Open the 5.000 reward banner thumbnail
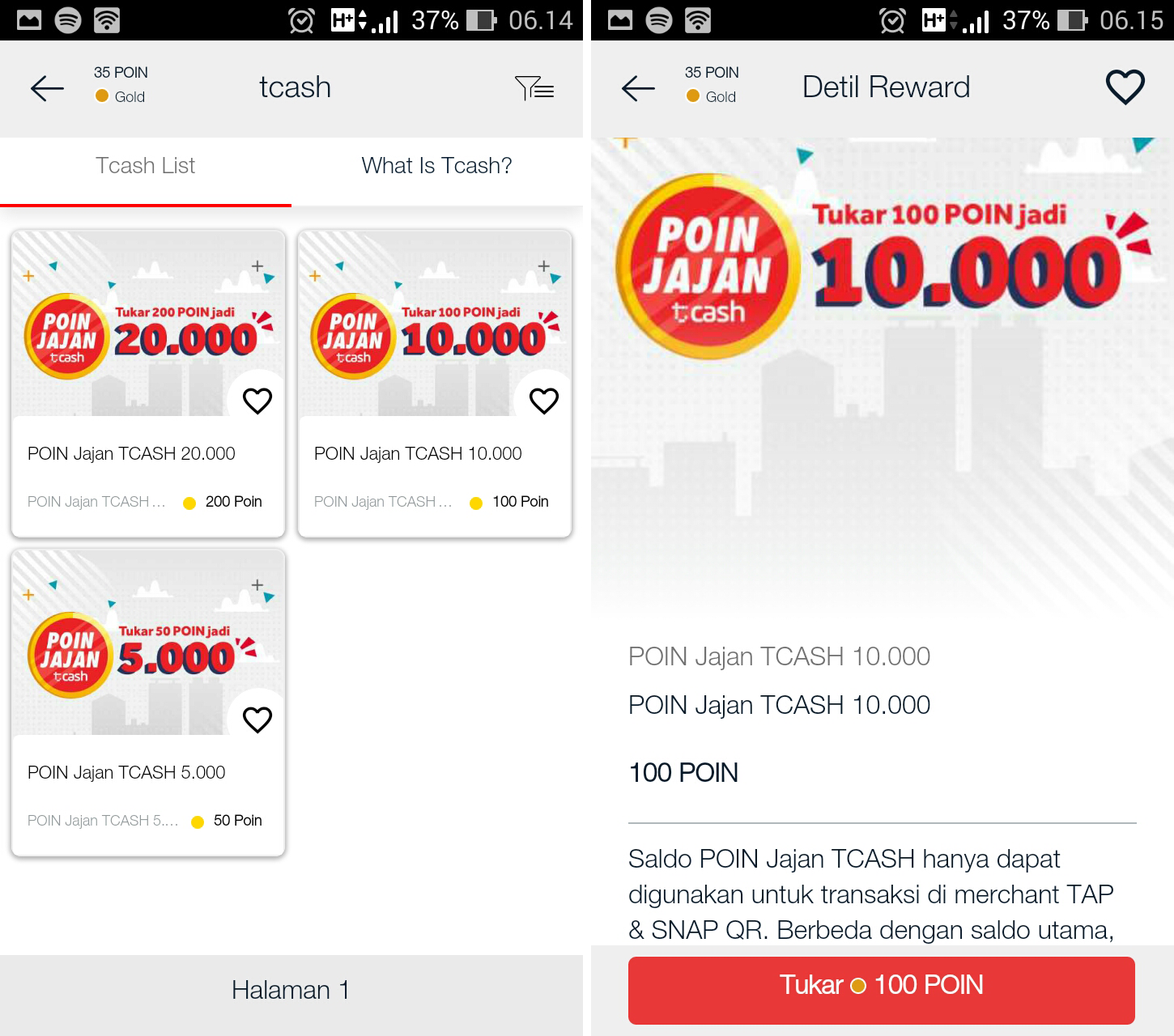 pyautogui.click(x=148, y=643)
